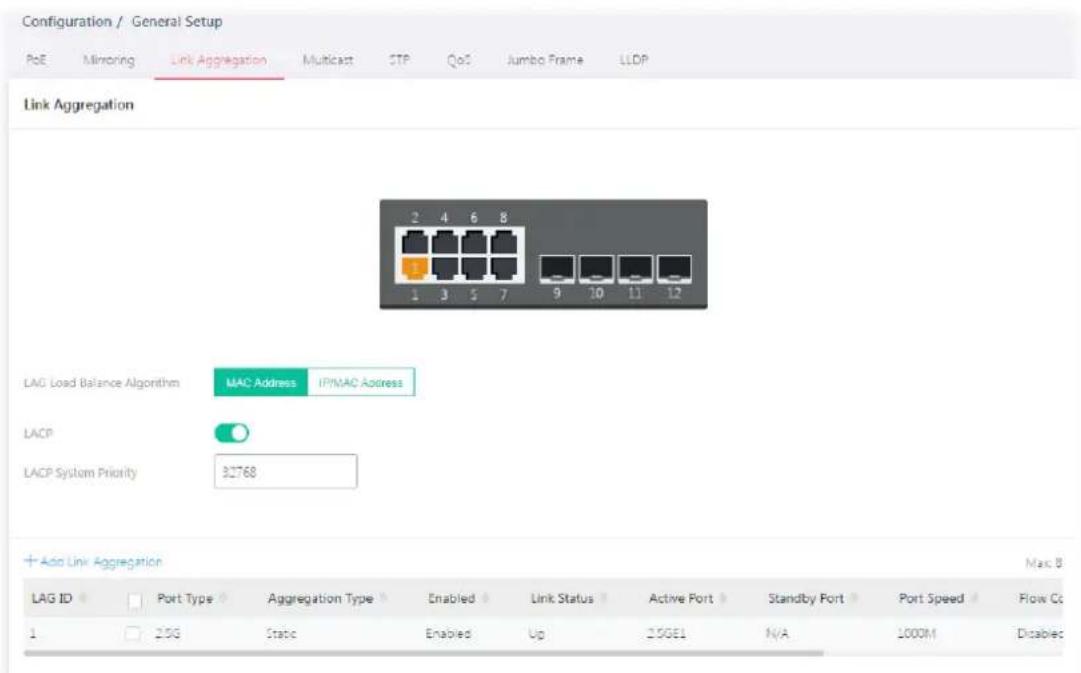Screen dimensions: 1081x673
Task: Open the LLDP tab
Action: 634,60
